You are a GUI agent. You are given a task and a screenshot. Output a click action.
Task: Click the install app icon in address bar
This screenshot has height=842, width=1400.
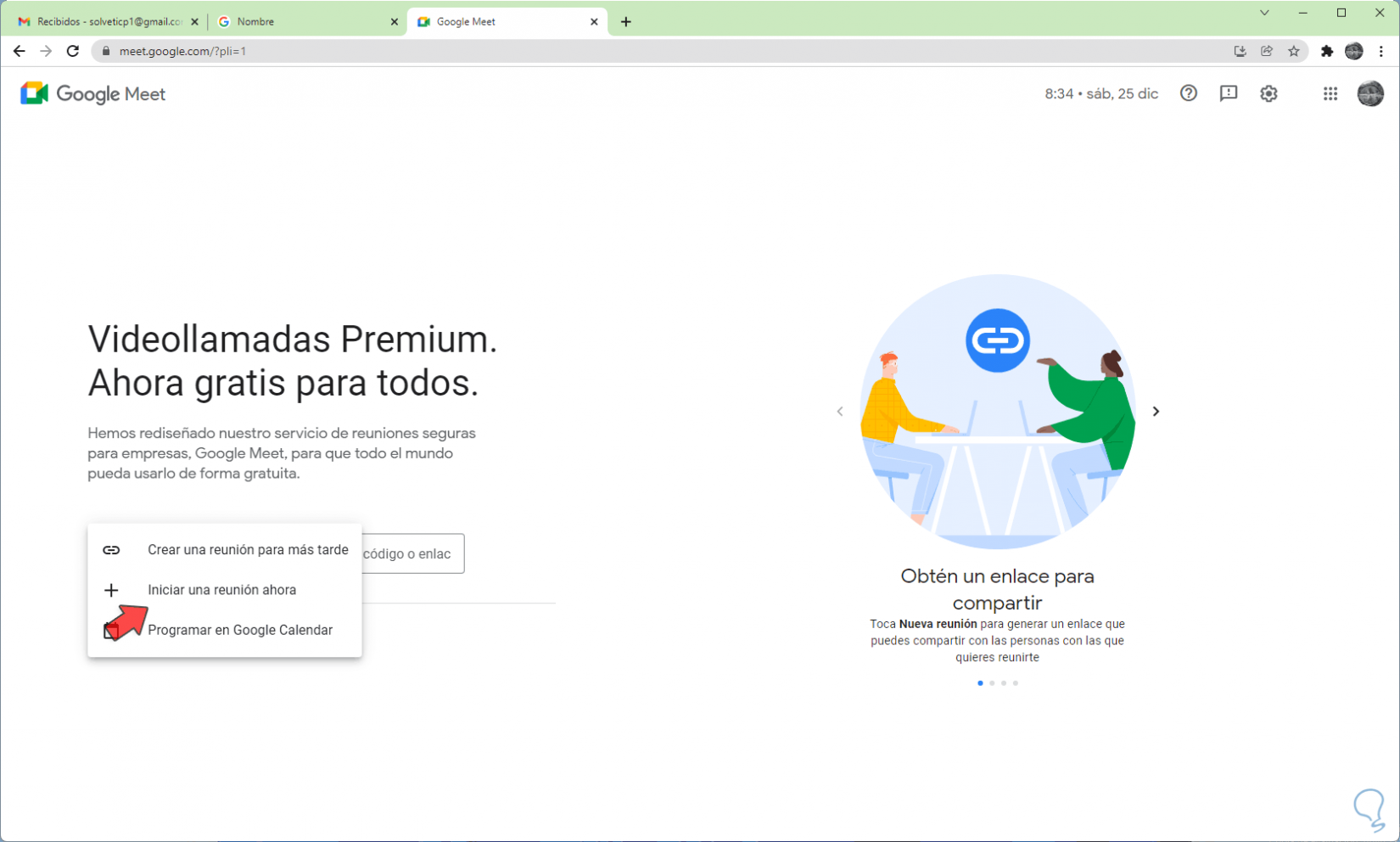pyautogui.click(x=1240, y=51)
